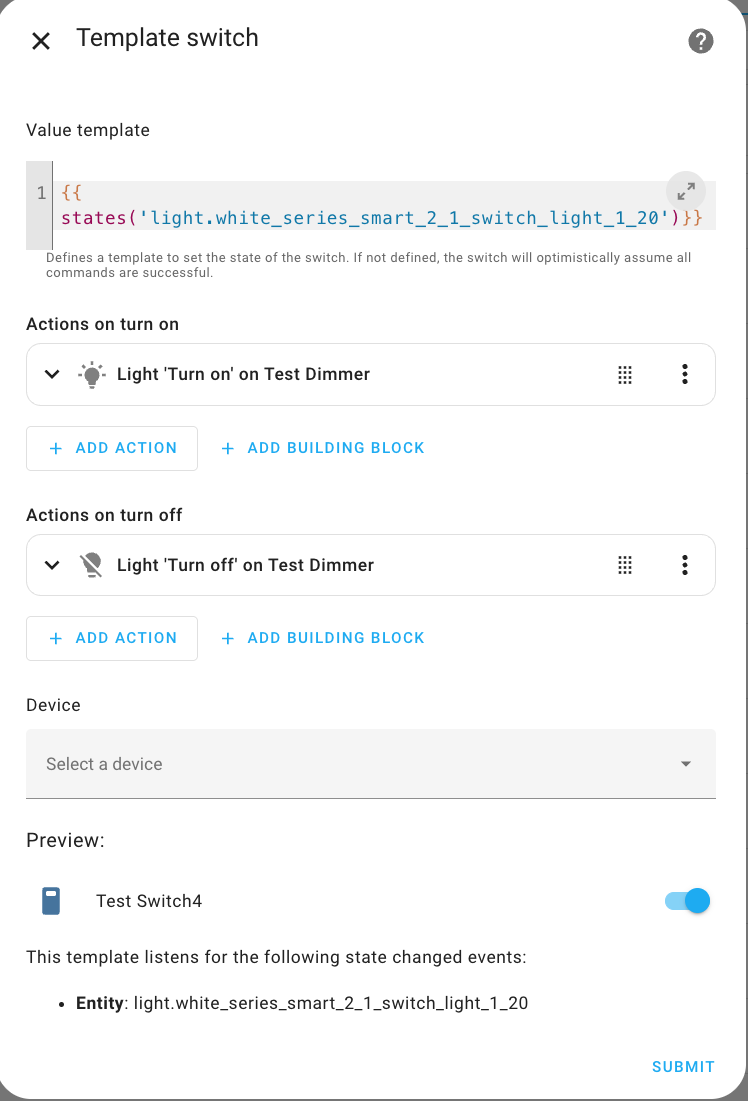Screen dimensions: 748x1101
Task: Click Add Action under Actions on turn off
Action: click(x=112, y=638)
